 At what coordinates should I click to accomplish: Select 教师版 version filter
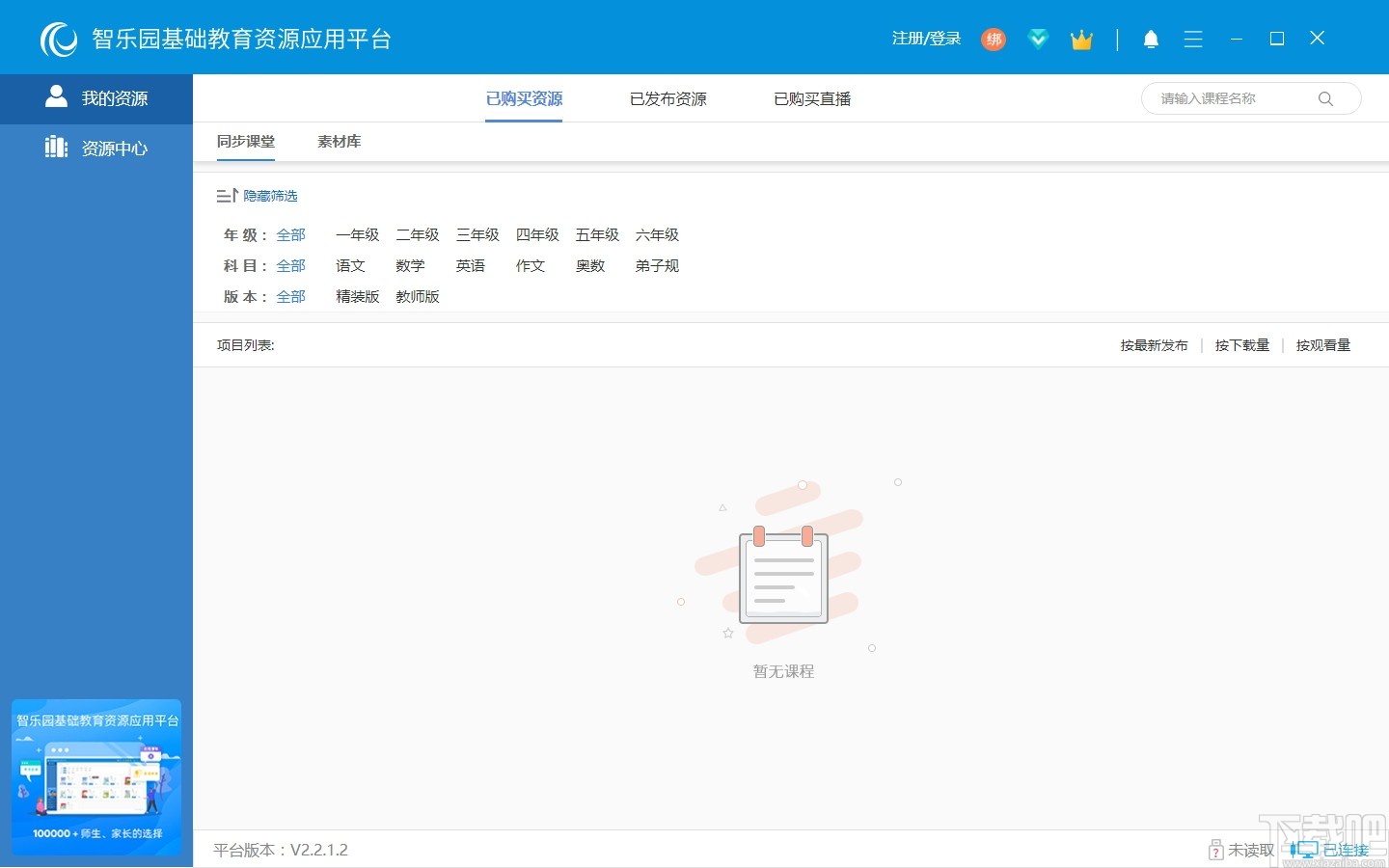tap(417, 297)
